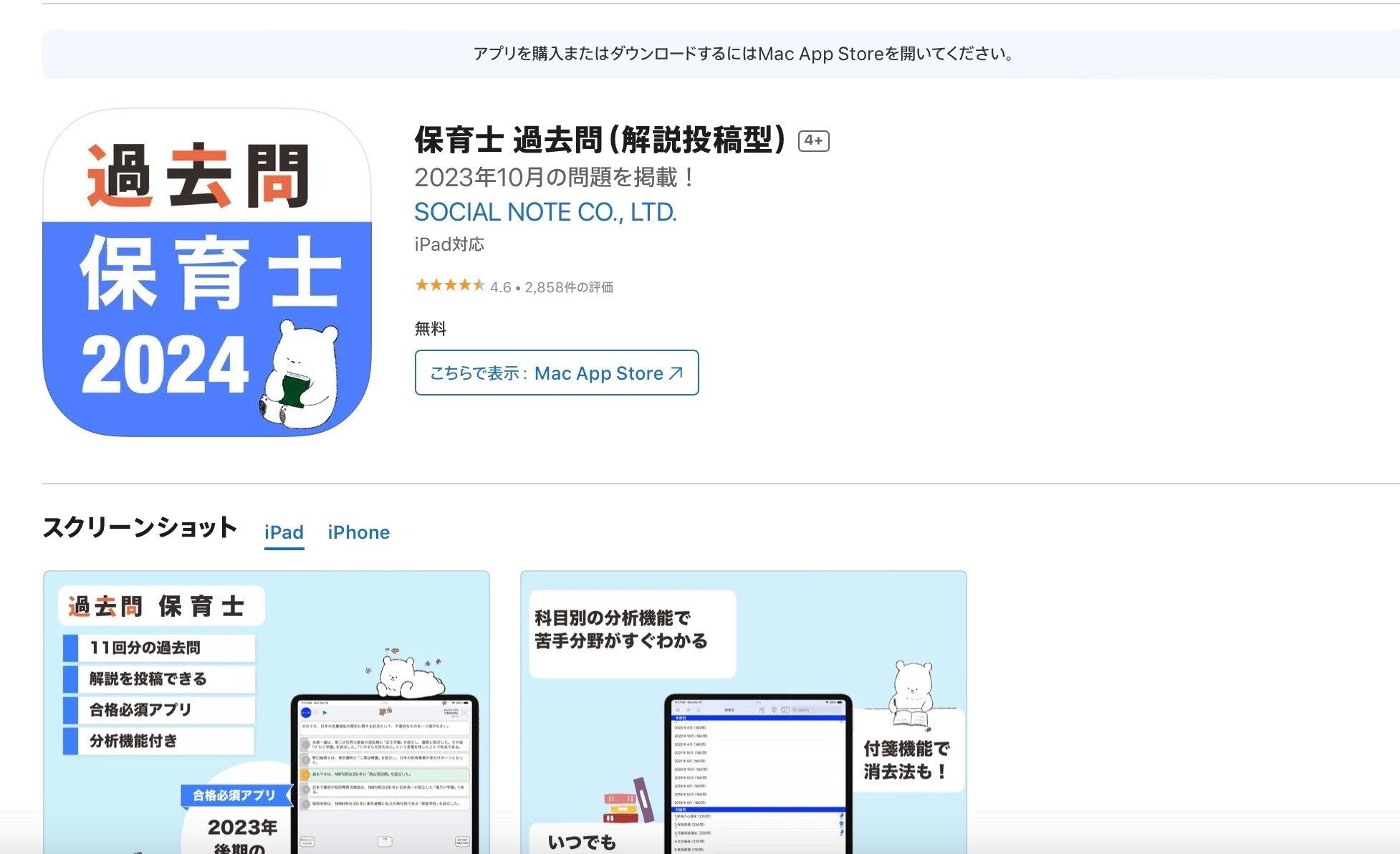Click the 無料 price label
Image resolution: width=1400 pixels, height=854 pixels.
pos(431,329)
